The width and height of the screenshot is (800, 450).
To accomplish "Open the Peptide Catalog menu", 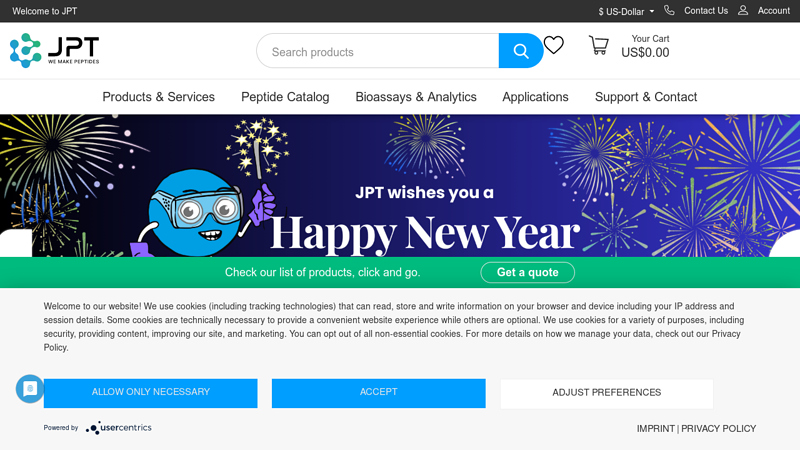I will 285,97.
